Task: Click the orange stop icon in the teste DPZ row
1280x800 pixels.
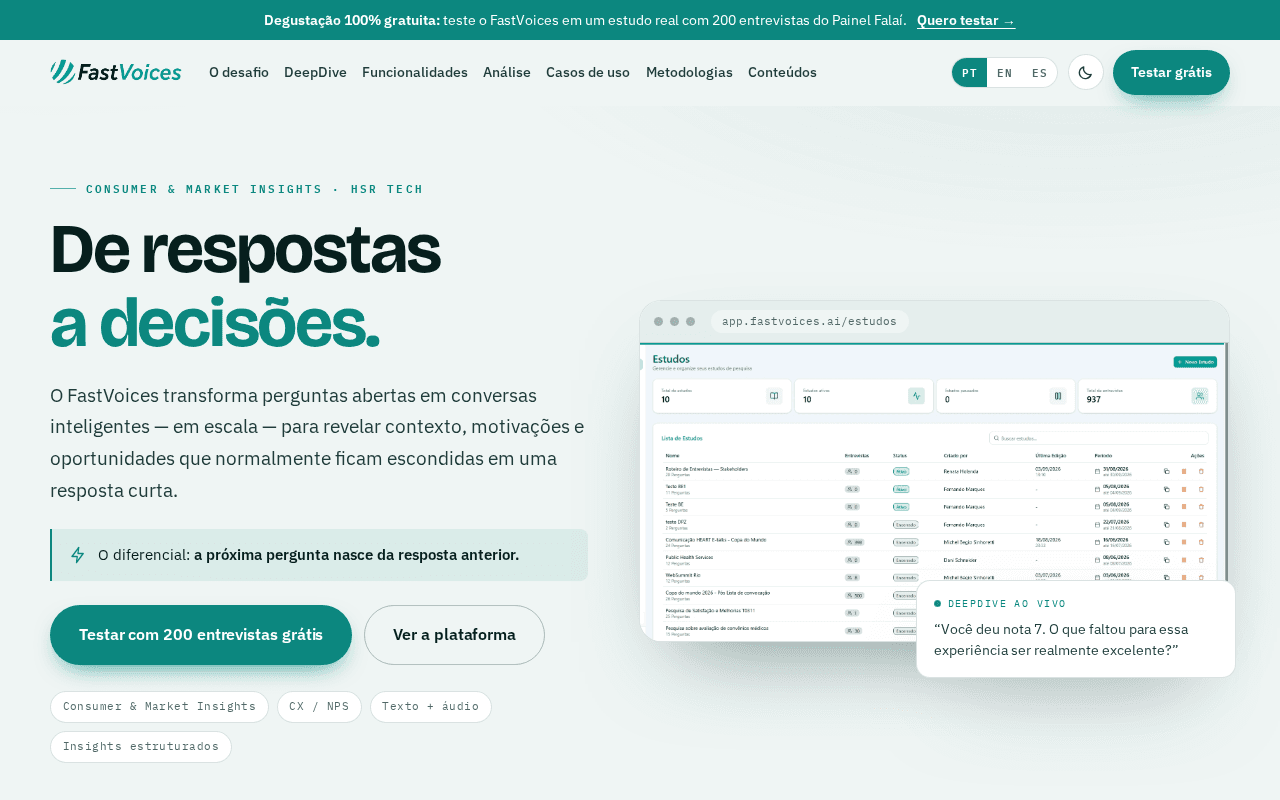Action: pyautogui.click(x=1184, y=524)
